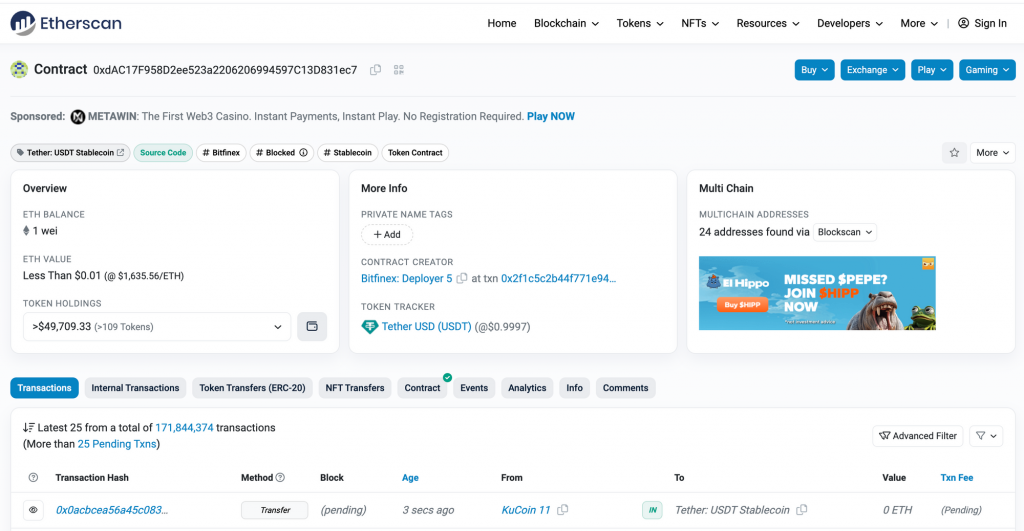Click the METAWIN sponsor logo
The height and width of the screenshot is (531, 1024).
(x=78, y=117)
